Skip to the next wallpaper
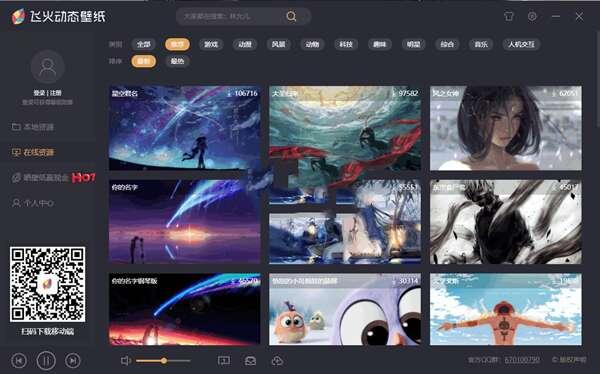The image size is (600, 374). pos(73,361)
